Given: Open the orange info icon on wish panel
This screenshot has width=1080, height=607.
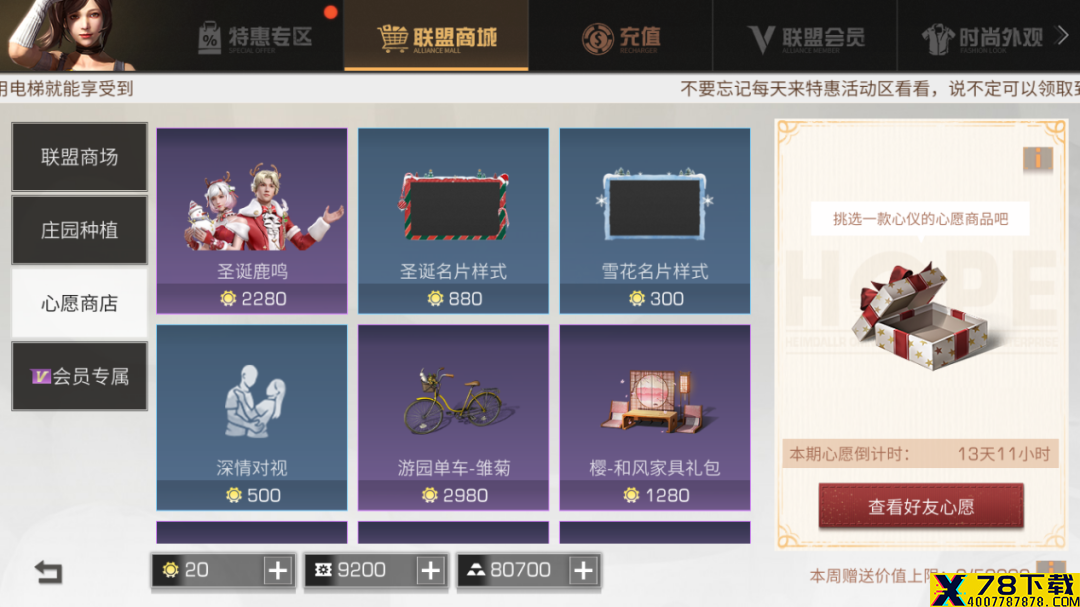Looking at the screenshot, I should coord(1037,159).
